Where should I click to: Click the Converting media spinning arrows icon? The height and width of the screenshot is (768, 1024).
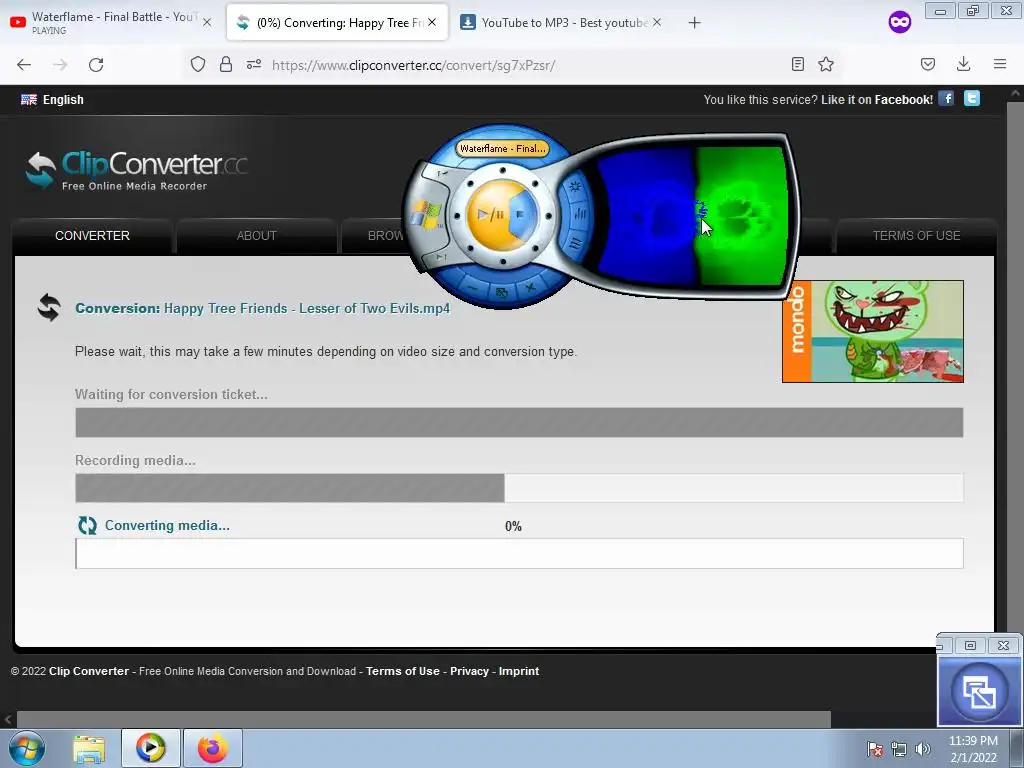pyautogui.click(x=87, y=525)
